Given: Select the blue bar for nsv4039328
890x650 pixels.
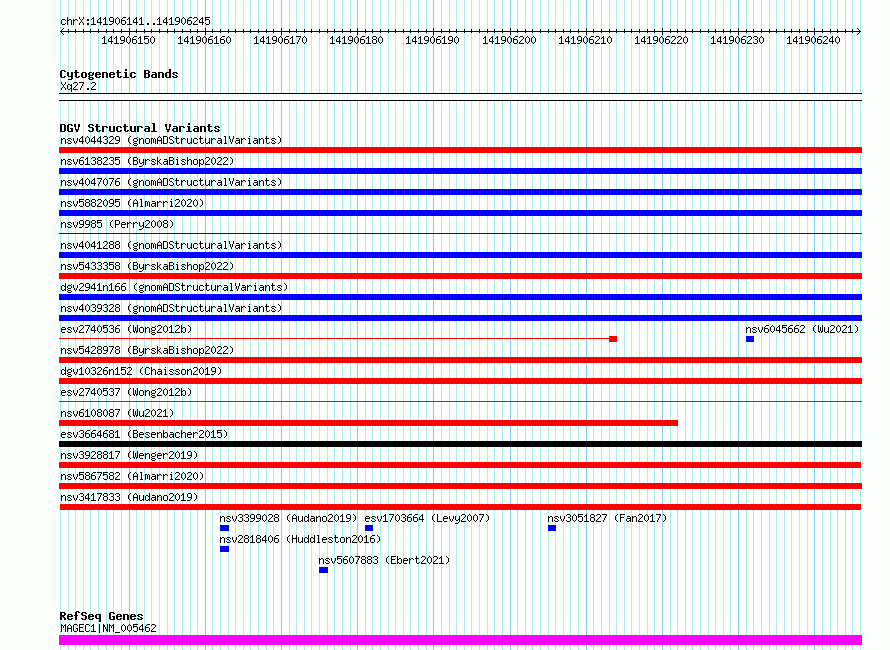Looking at the screenshot, I should [x=460, y=318].
